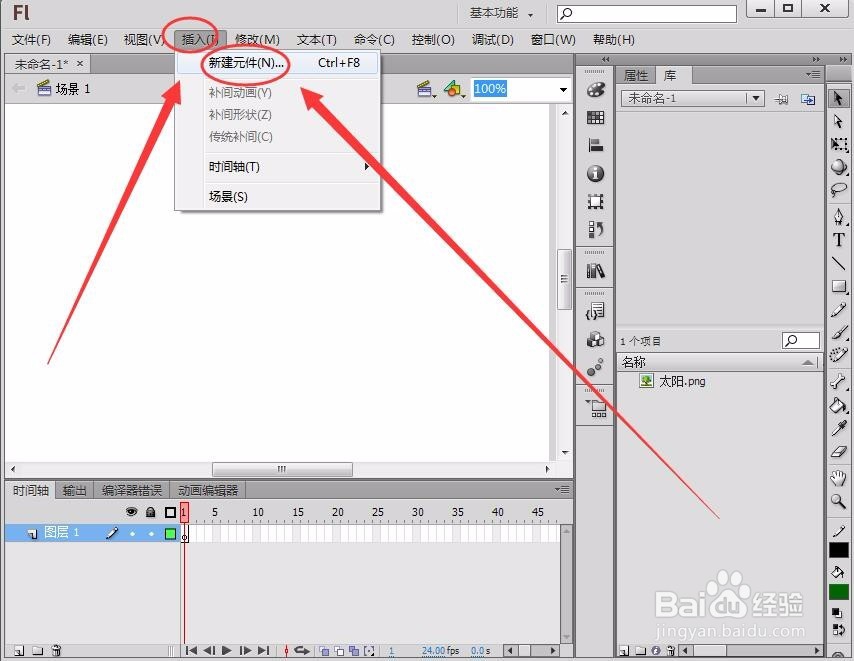854x661 pixels.
Task: Click the green fill color swatch
Action: [x=840, y=592]
